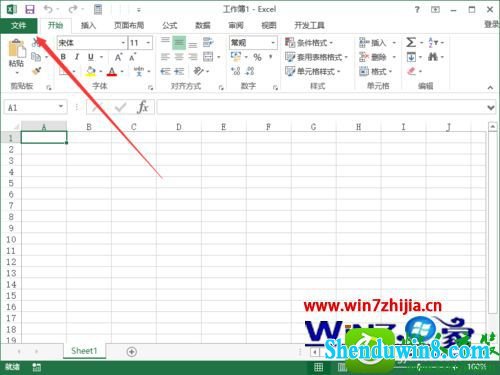
Task: Toggle middle vertical alignment
Action: pyautogui.click(x=179, y=43)
